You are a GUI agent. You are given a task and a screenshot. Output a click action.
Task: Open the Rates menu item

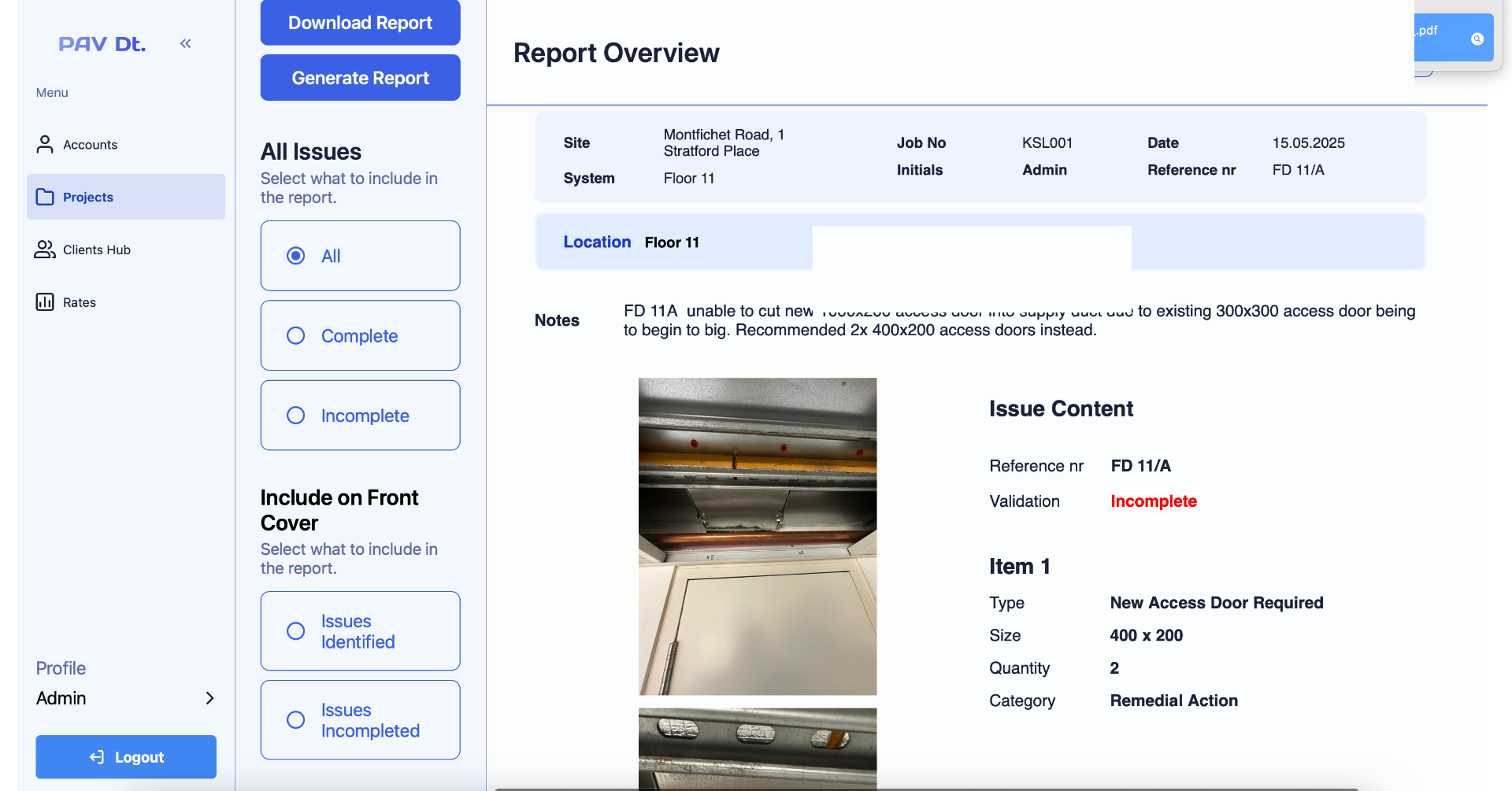point(126,302)
